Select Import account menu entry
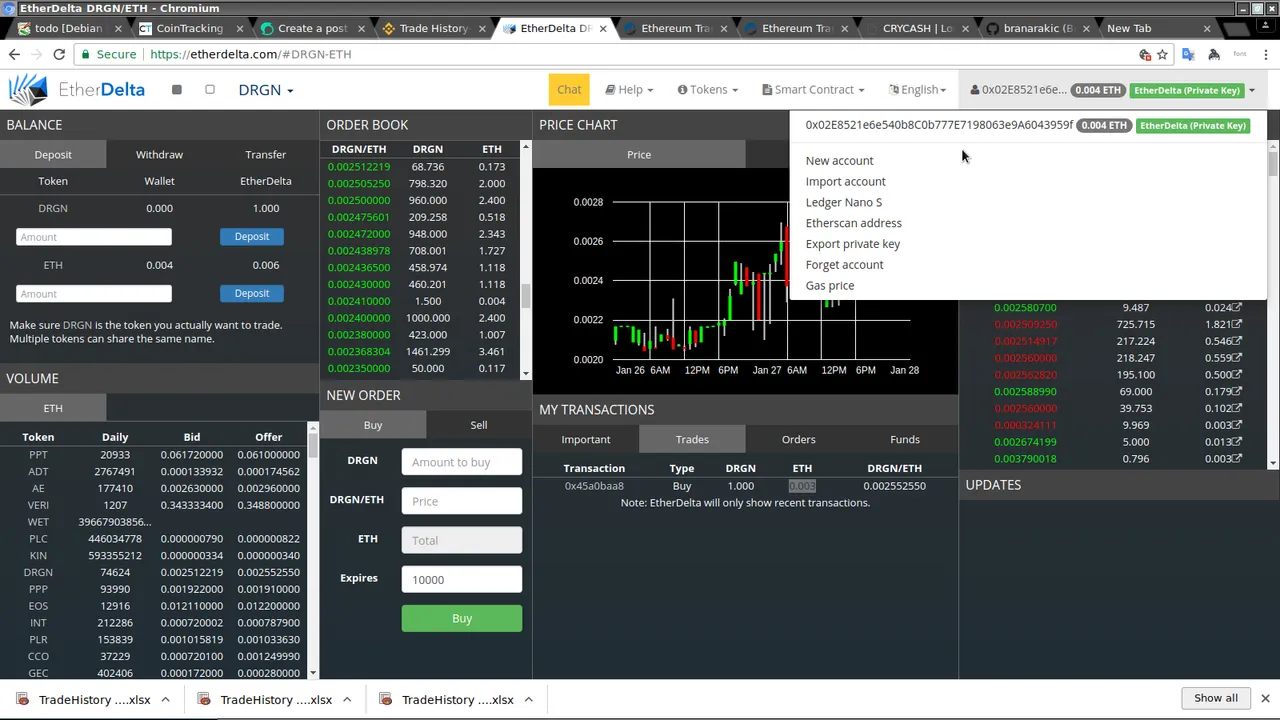Viewport: 1280px width, 720px height. pos(845,181)
